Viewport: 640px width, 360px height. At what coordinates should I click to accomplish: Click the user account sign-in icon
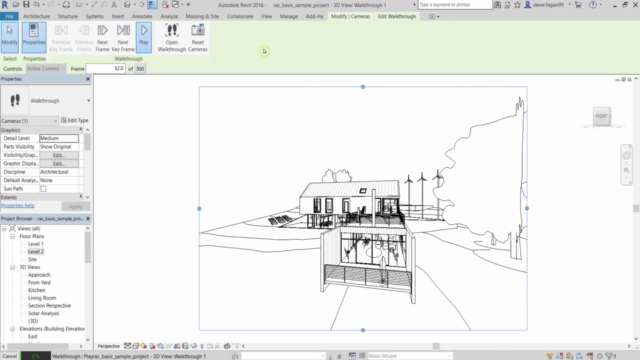pyautogui.click(x=527, y=4)
